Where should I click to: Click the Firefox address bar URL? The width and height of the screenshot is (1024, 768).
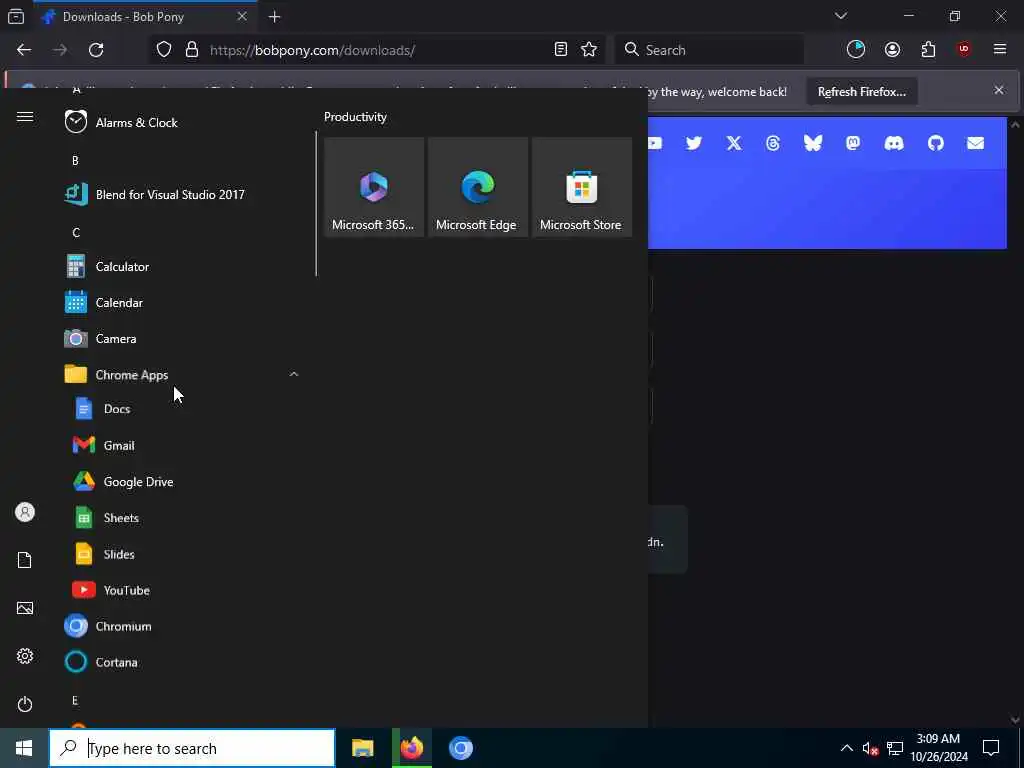tap(312, 50)
